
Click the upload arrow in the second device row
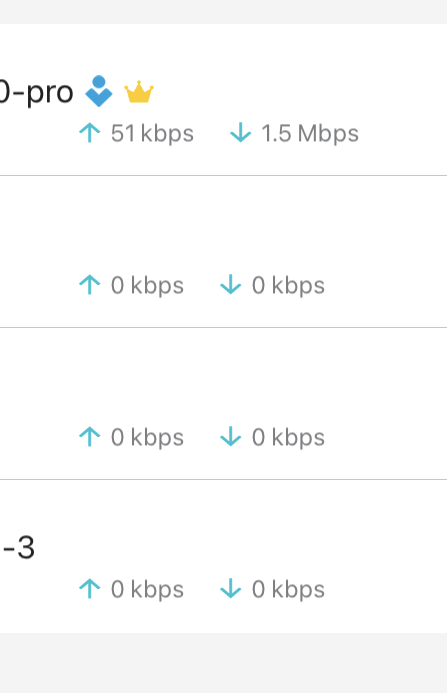pos(90,285)
